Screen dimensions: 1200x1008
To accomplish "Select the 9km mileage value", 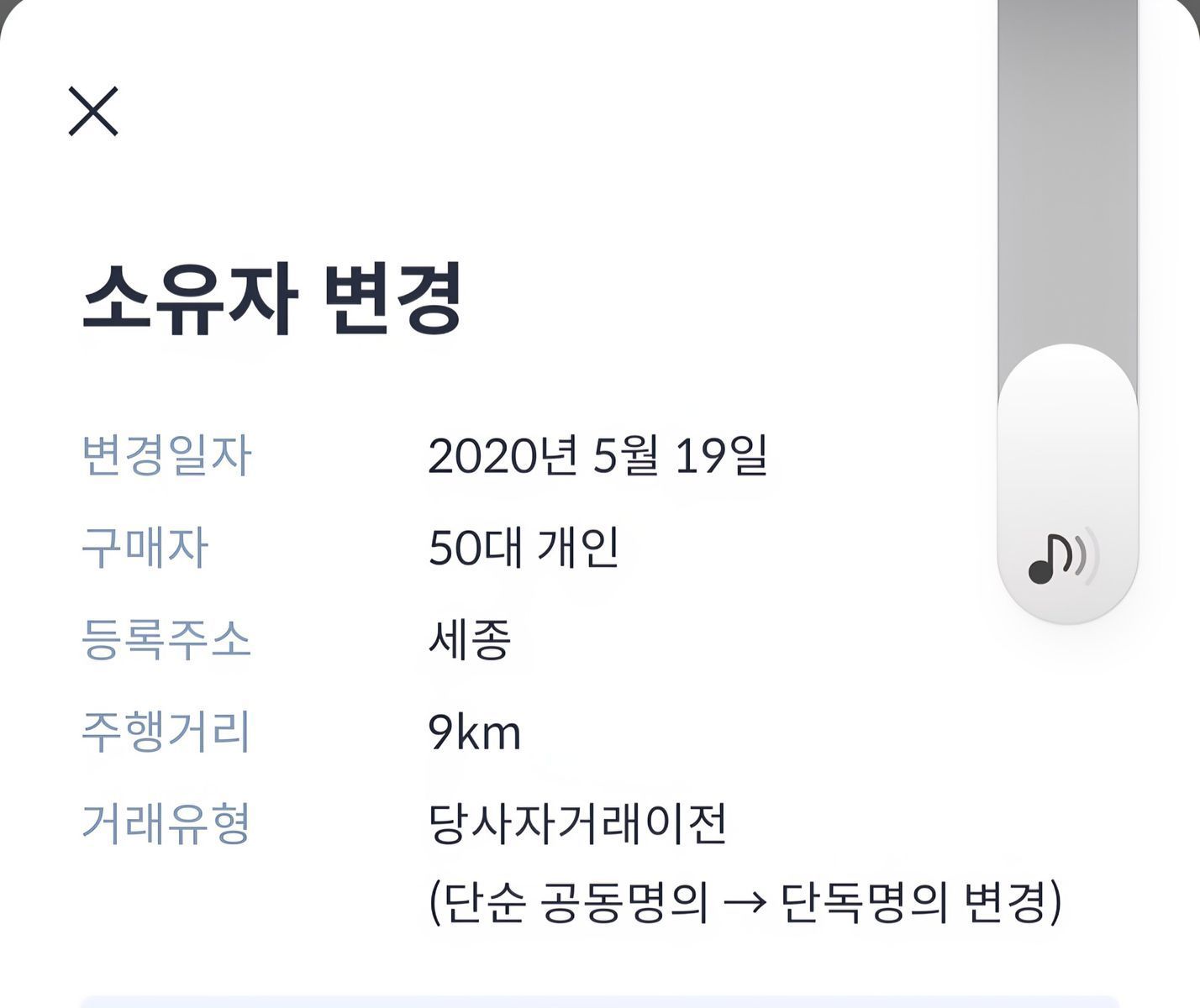I will 475,732.
